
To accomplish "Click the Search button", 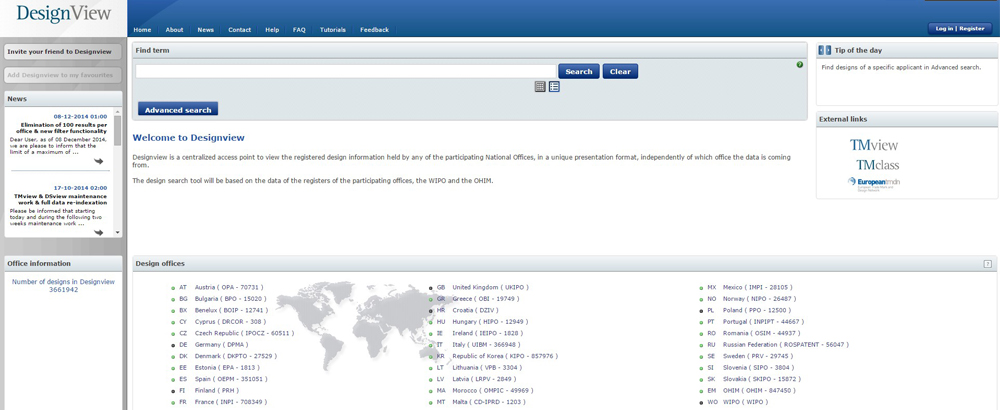I will tap(579, 71).
